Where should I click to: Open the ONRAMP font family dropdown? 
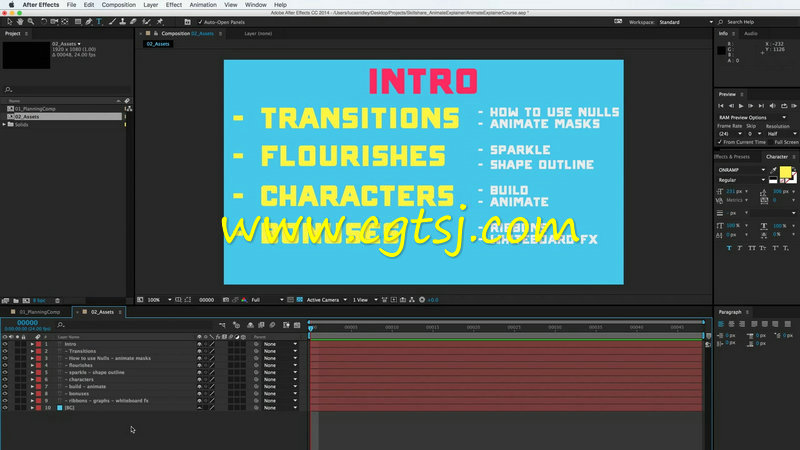click(741, 170)
